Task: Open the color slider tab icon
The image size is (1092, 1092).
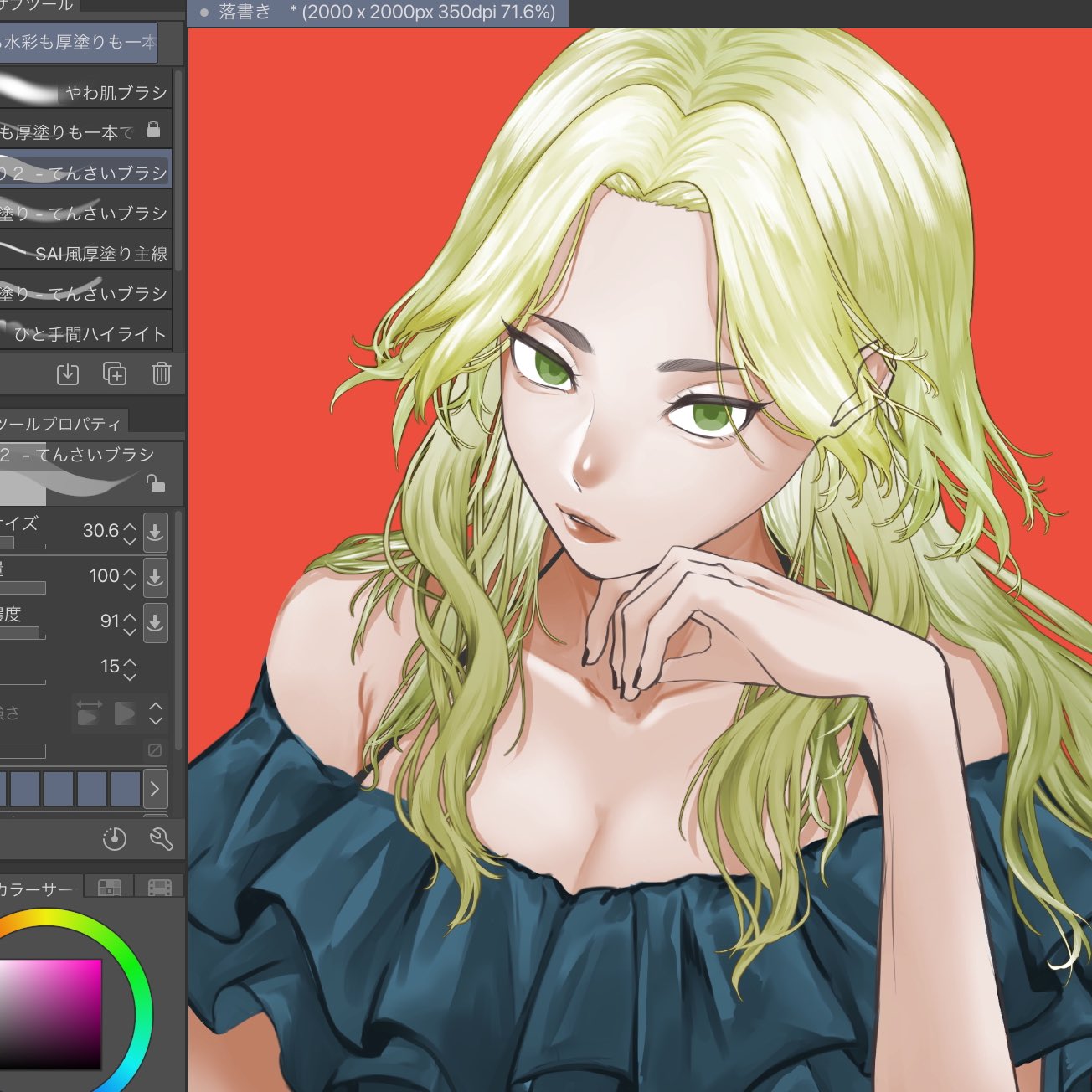Action: [110, 887]
